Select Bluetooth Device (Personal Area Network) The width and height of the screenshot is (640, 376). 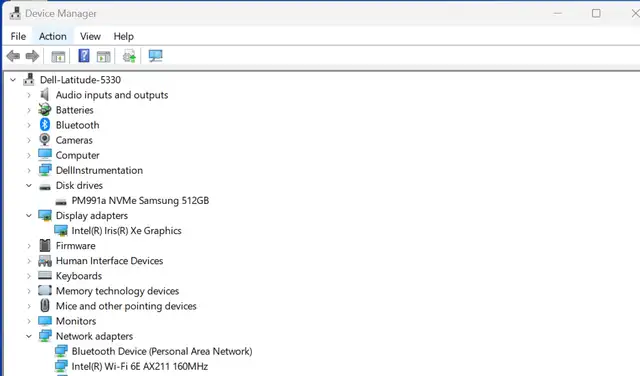162,351
